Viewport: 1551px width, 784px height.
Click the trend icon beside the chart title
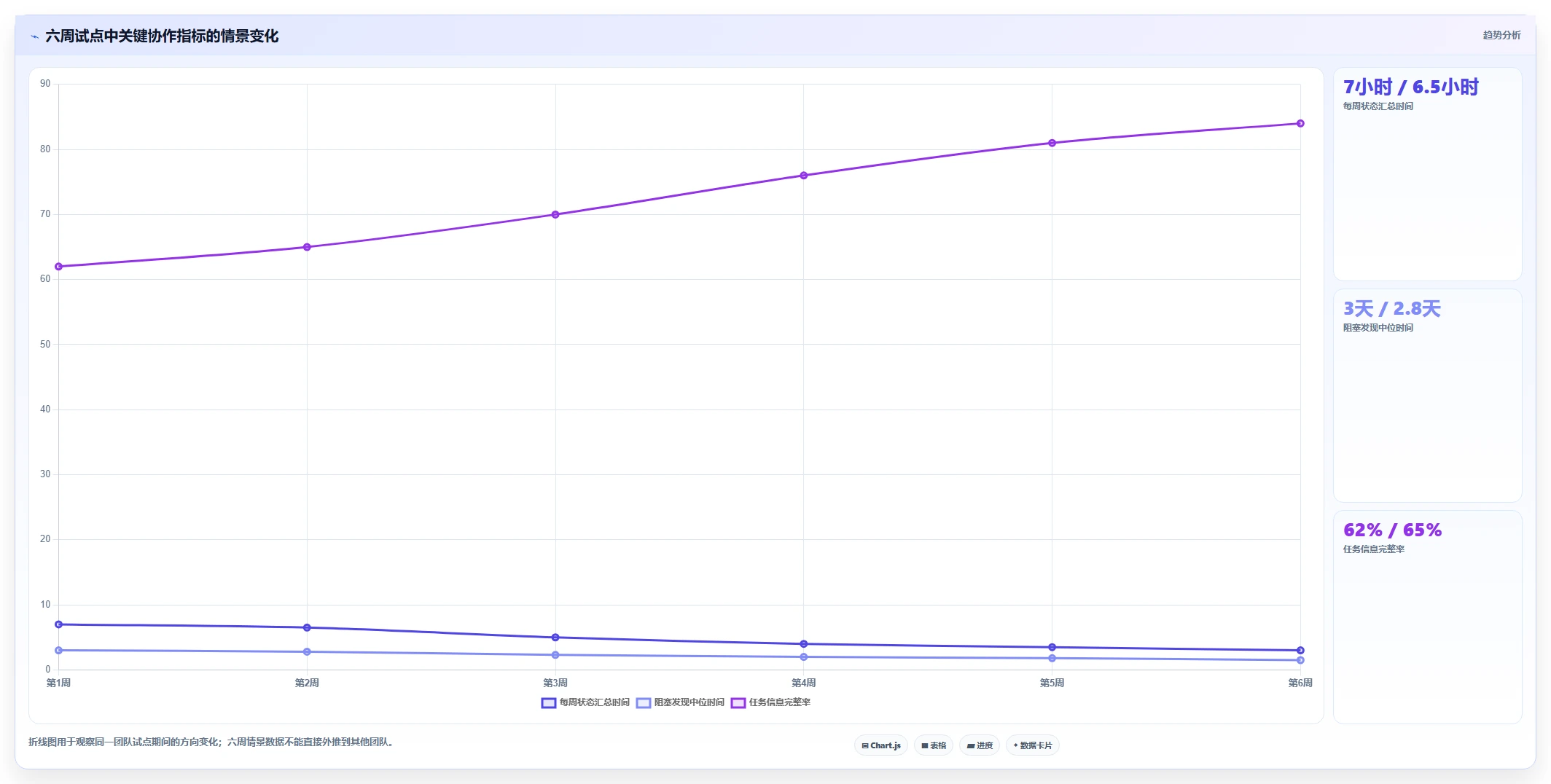[34, 36]
